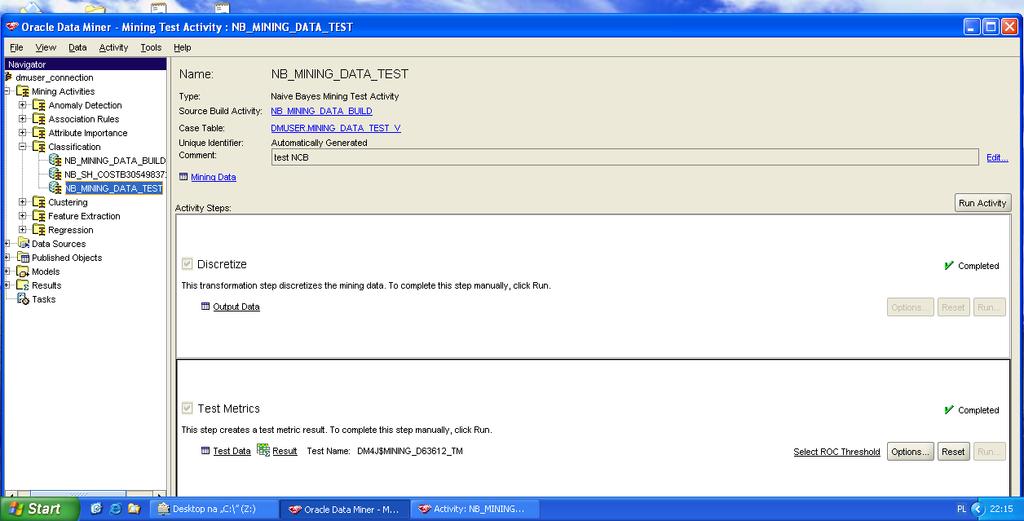Image resolution: width=1024 pixels, height=521 pixels.
Task: Click the table icon beside Mining Data
Action: [x=184, y=177]
